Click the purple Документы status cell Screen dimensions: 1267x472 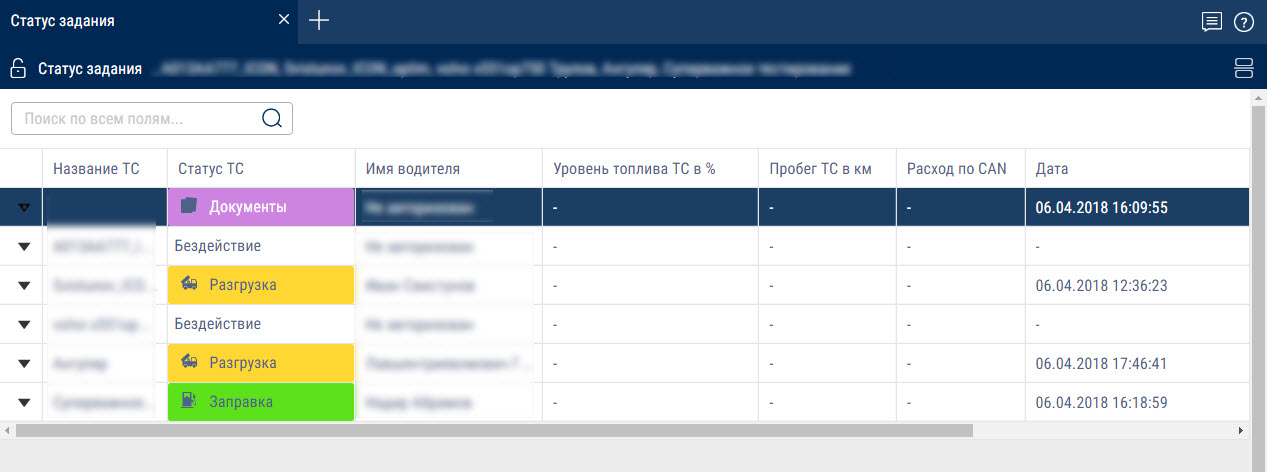point(261,207)
